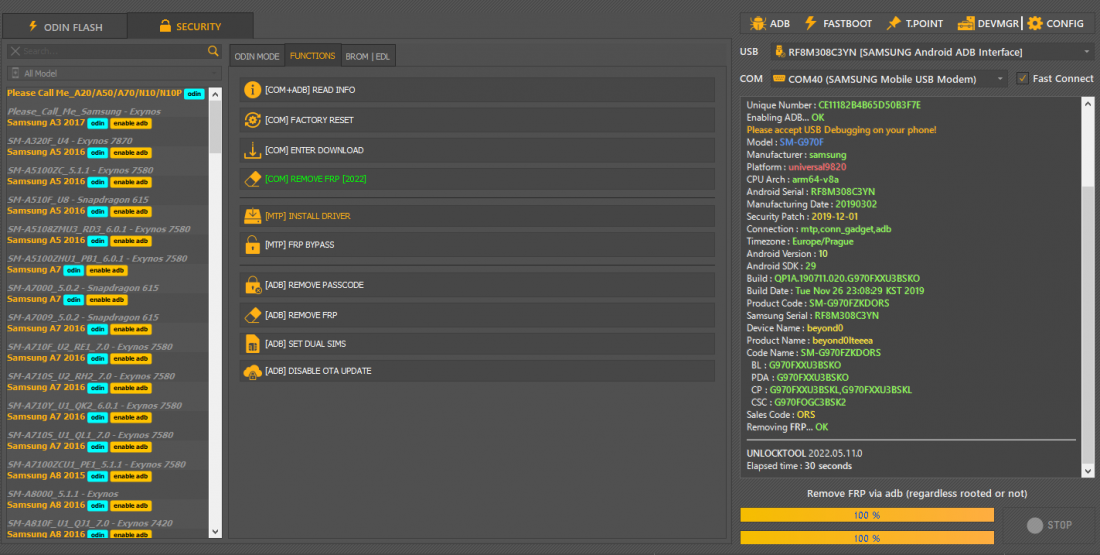
Task: Click Model SM-G970F in the log
Action: click(785, 142)
